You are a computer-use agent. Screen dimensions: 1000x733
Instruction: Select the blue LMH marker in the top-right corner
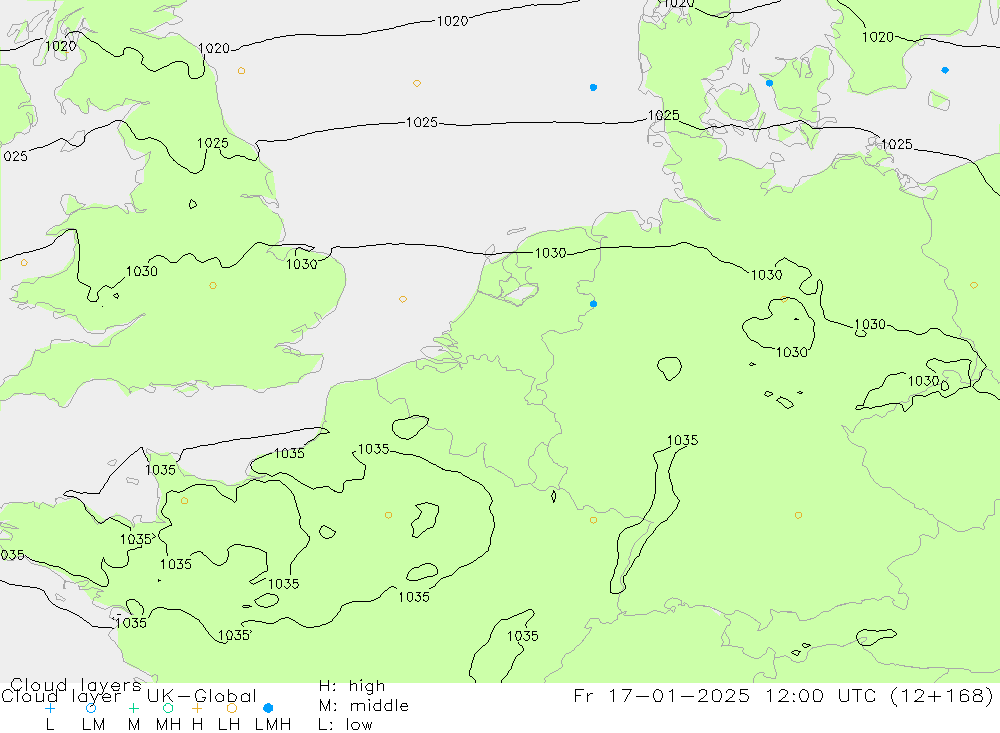click(x=945, y=70)
